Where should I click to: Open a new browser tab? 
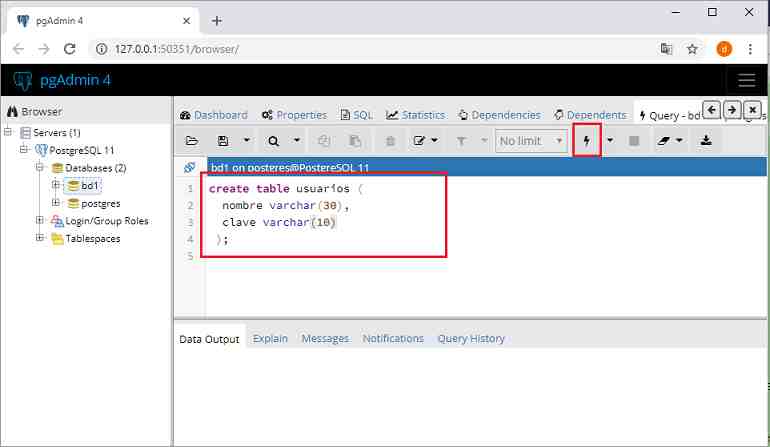217,21
